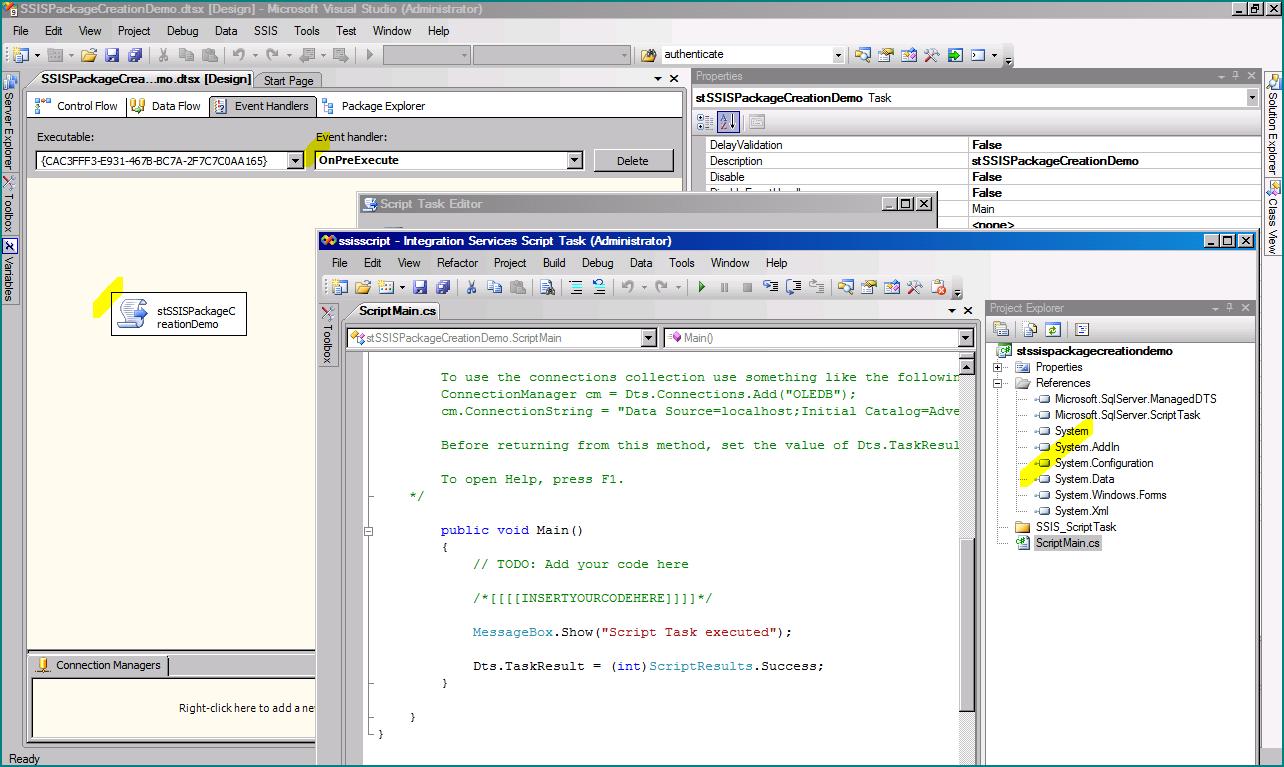Click Description property value stSSISPackageCreationDemo
Viewport: 1284px width, 767px height.
coord(1055,161)
